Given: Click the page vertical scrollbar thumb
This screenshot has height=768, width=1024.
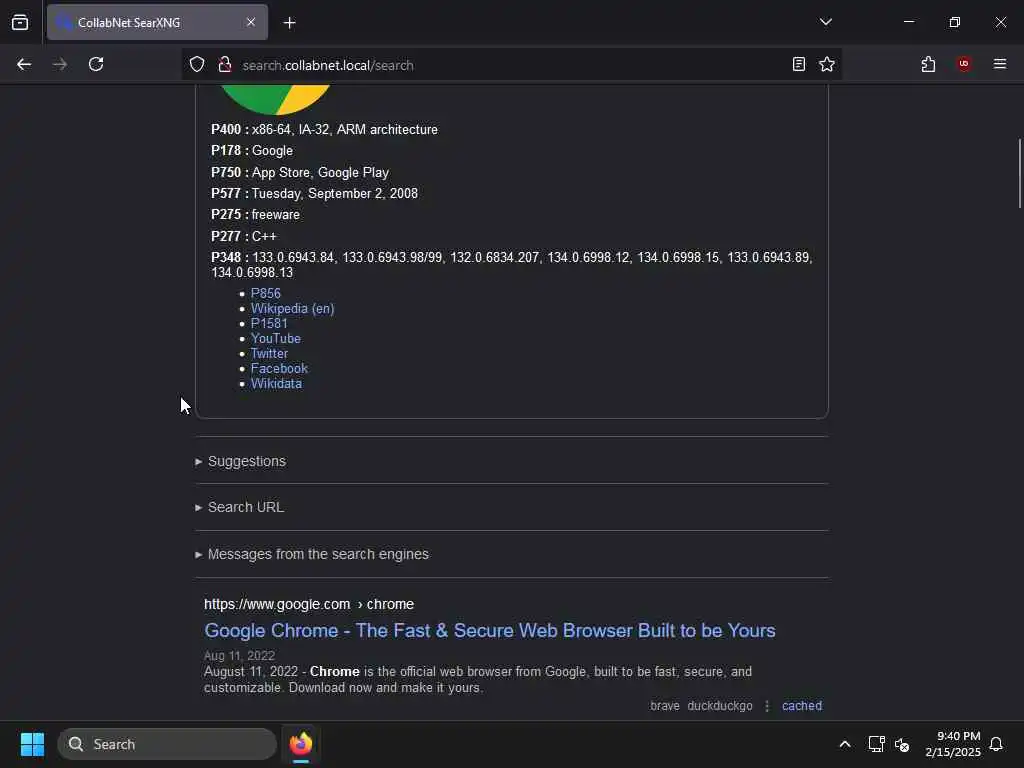Looking at the screenshot, I should [x=1019, y=174].
